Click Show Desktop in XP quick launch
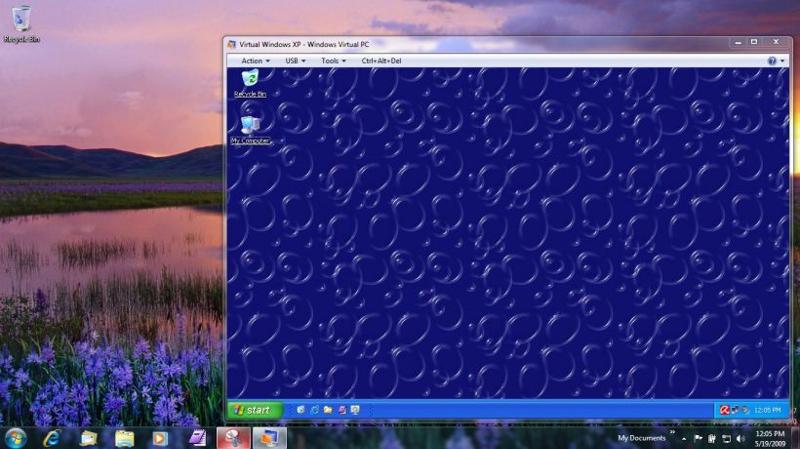This screenshot has height=449, width=800. [x=301, y=410]
